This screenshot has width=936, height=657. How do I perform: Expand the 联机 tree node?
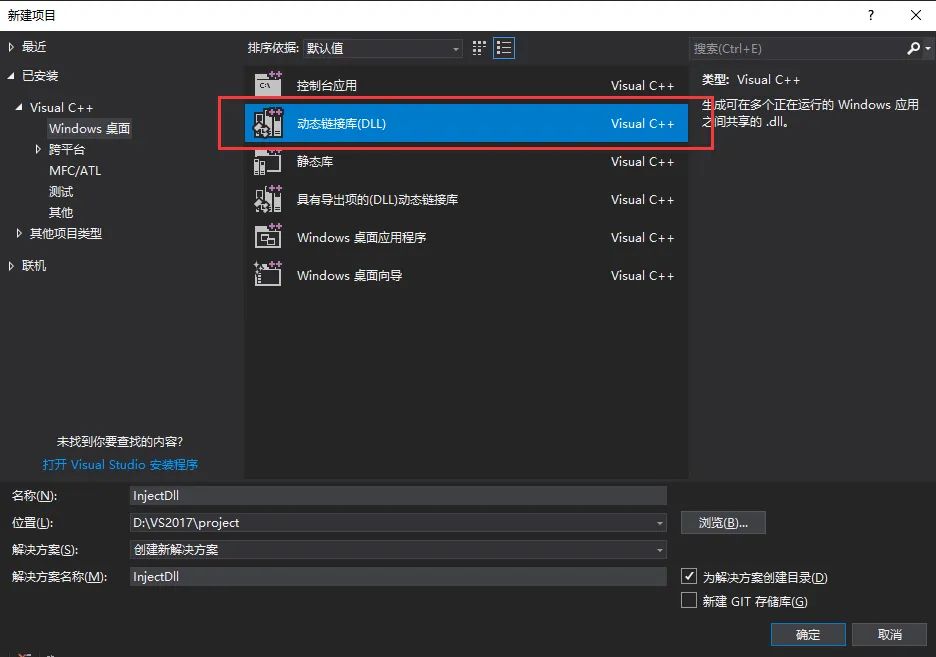(x=11, y=266)
